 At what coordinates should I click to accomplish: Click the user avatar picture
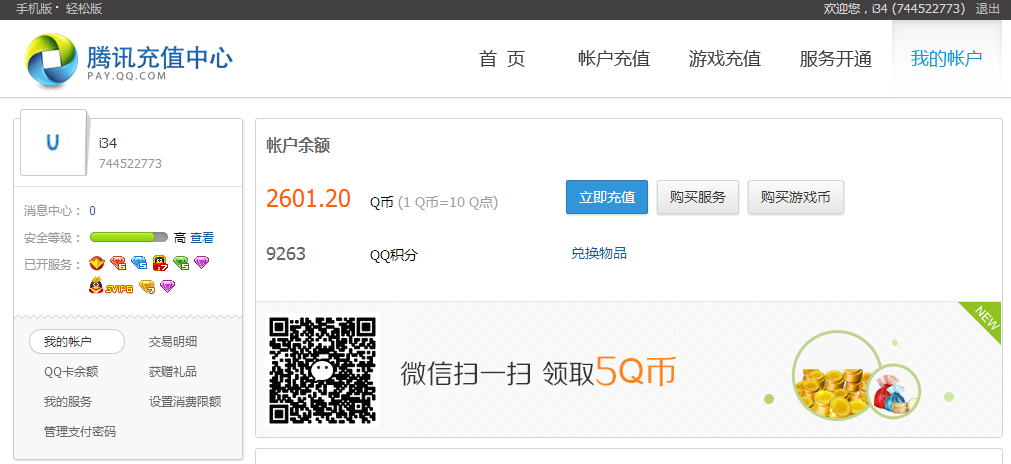tap(54, 142)
